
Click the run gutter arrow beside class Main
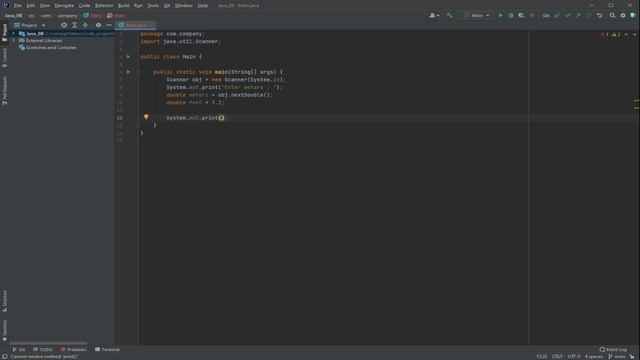(x=128, y=57)
